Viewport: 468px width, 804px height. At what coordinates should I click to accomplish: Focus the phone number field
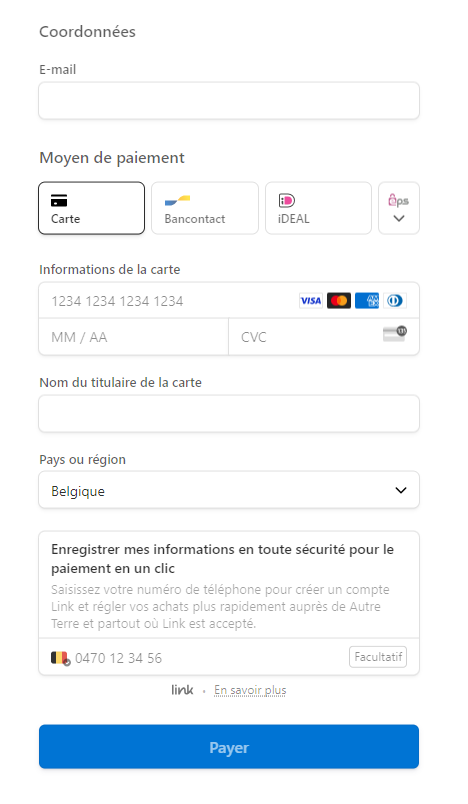pos(210,658)
